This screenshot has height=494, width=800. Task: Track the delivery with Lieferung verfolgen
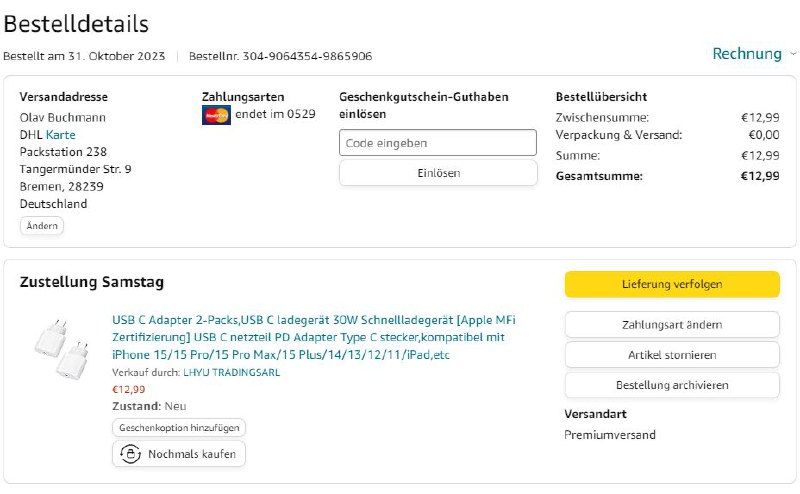(x=672, y=284)
